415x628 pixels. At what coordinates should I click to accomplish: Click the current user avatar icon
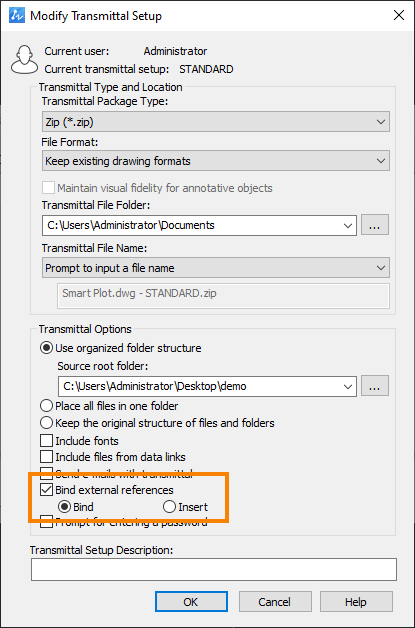coord(24,60)
